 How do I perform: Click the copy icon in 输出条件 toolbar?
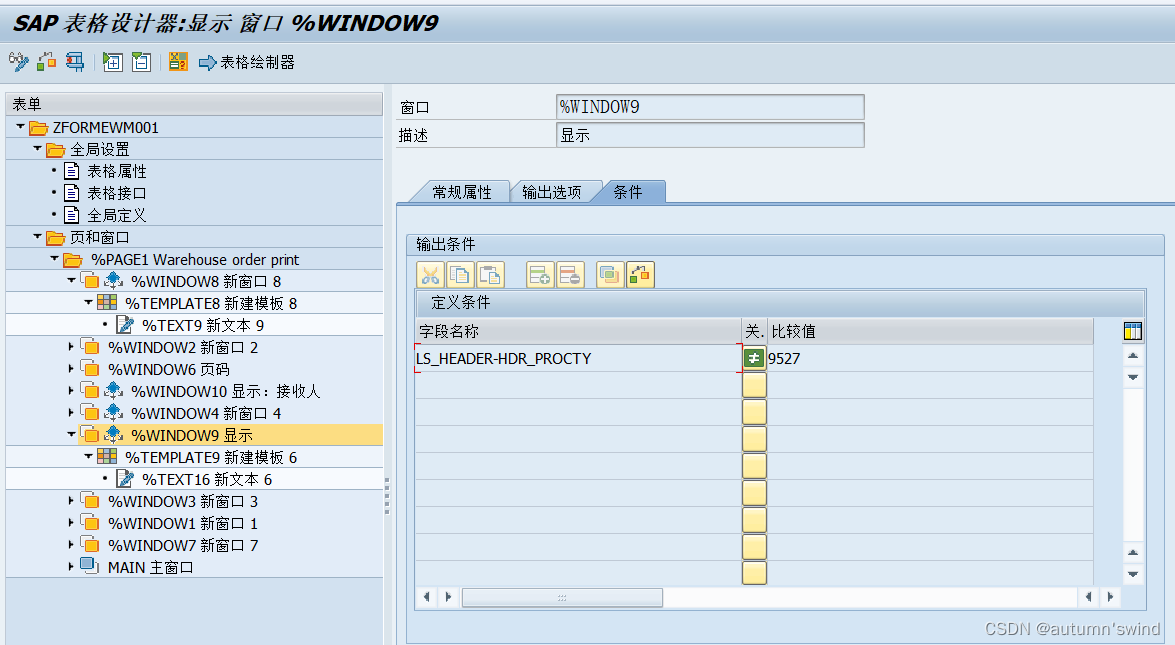(460, 275)
